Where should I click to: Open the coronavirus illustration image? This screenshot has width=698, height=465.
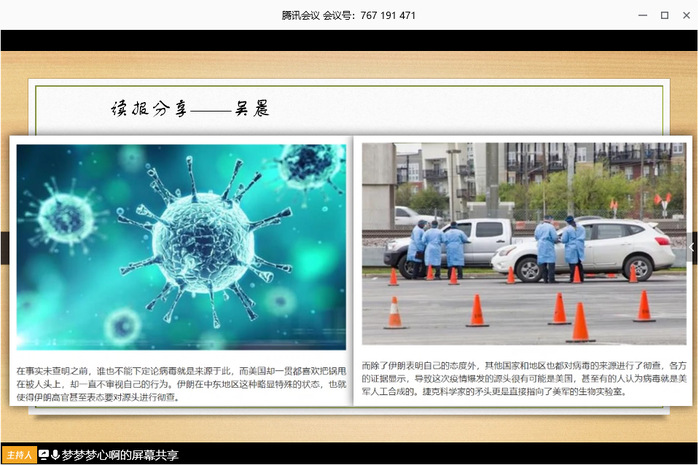(x=181, y=246)
